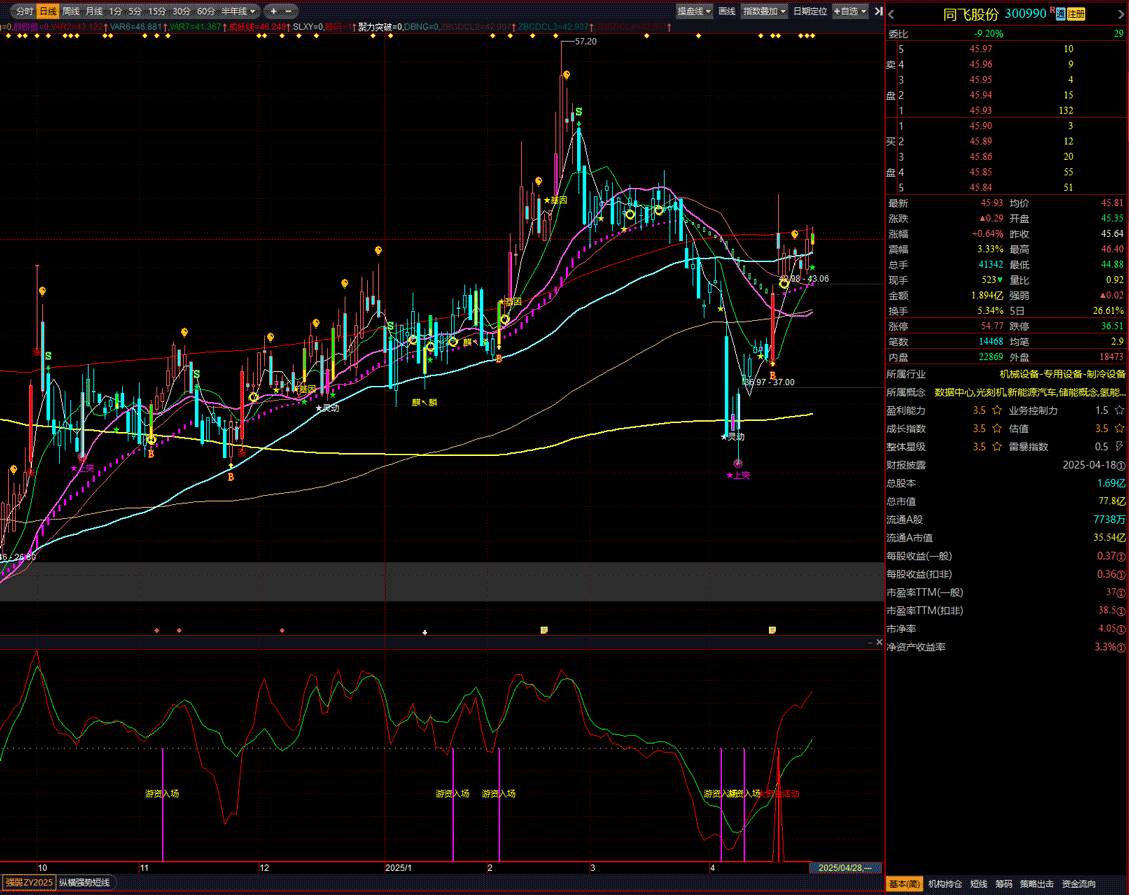This screenshot has height=895, width=1129.
Task: Click the yellow 注册 badge beside the stock code
Action: pyautogui.click(x=1076, y=14)
